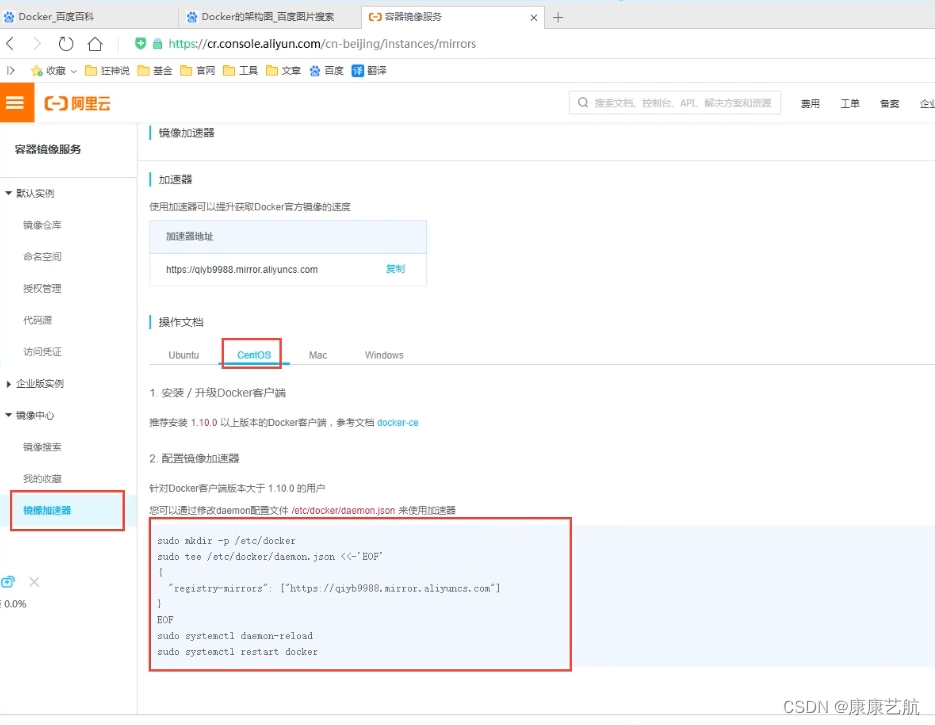This screenshot has width=935, height=725.
Task: Open 代码源 in sidebar
Action: [x=38, y=320]
